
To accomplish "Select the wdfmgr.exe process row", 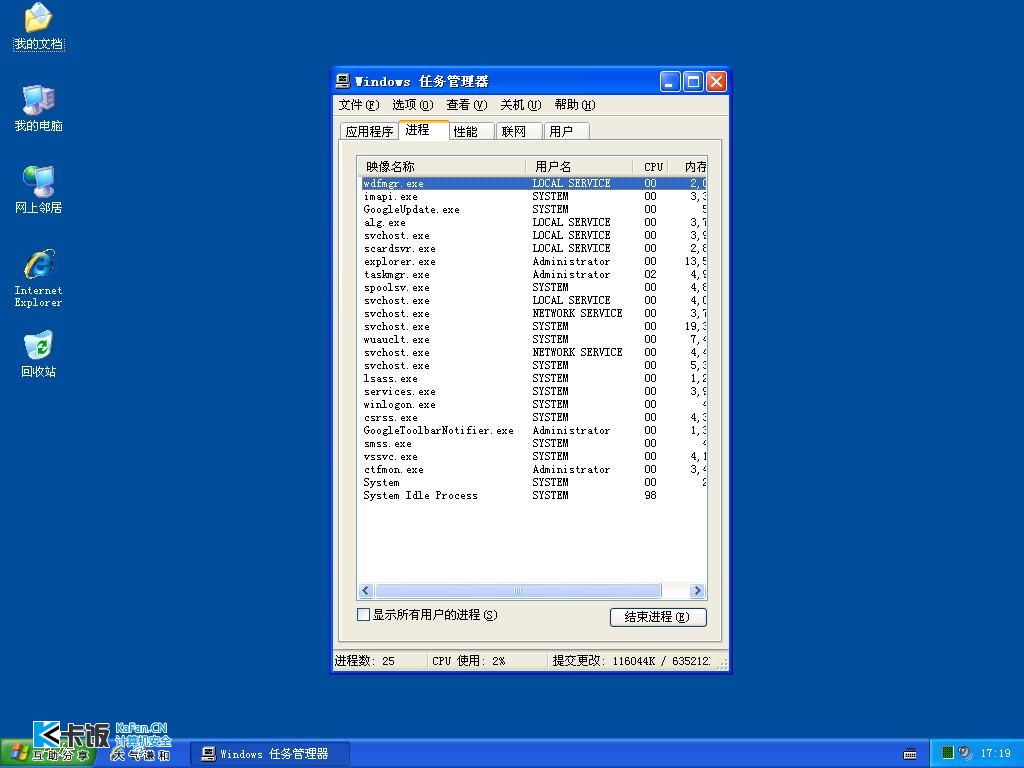I will 533,184.
